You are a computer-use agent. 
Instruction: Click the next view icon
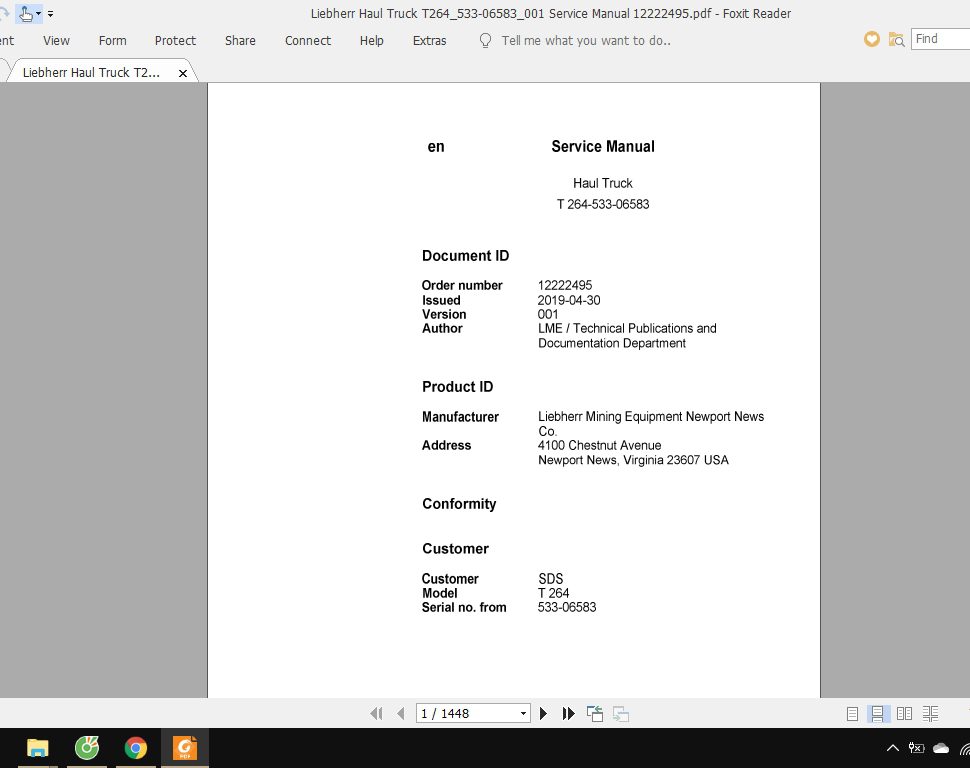pos(620,714)
